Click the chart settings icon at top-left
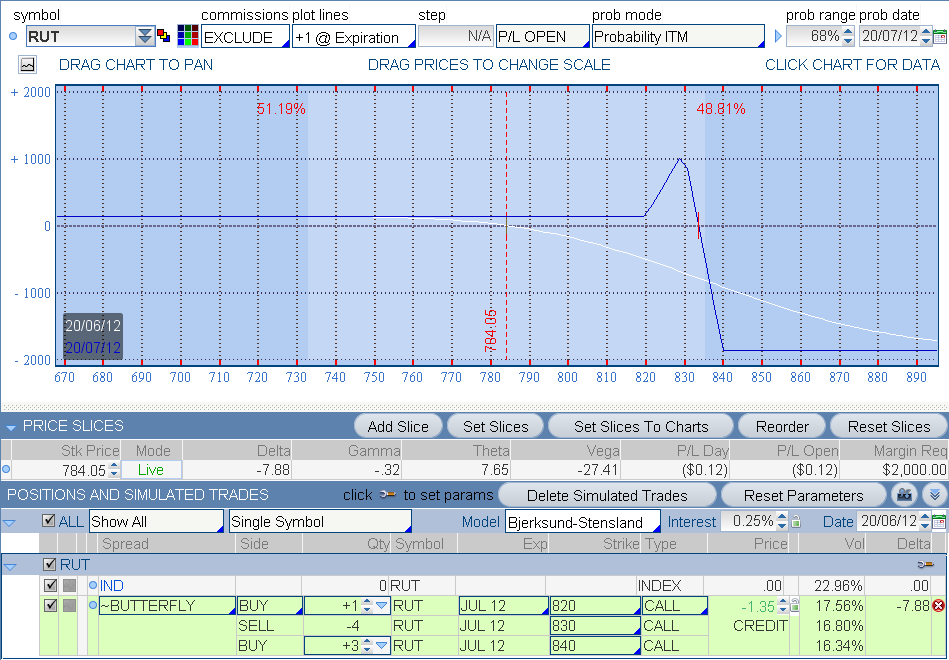949x660 pixels. [27, 65]
